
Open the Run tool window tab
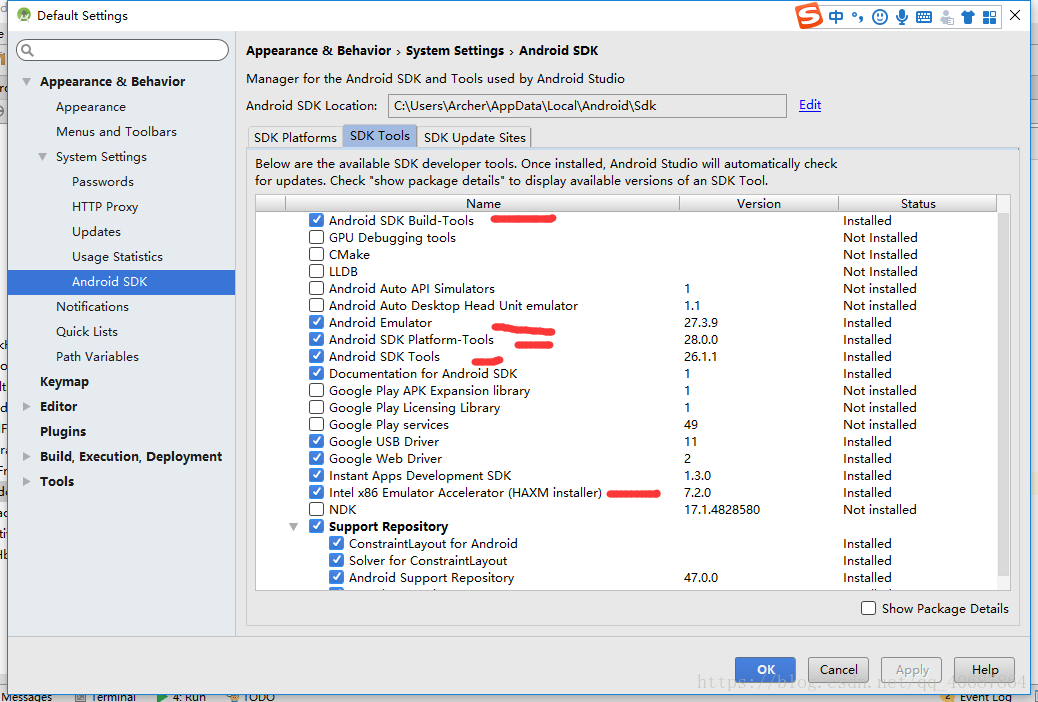pyautogui.click(x=181, y=697)
